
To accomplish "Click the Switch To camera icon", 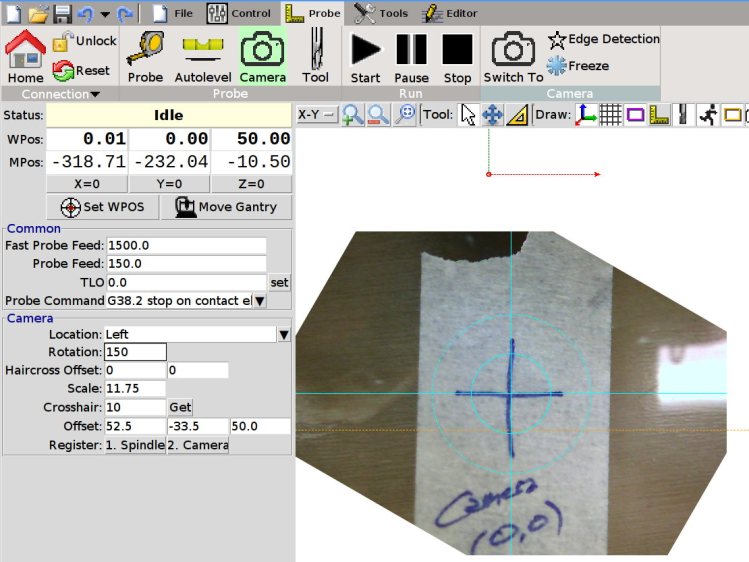I will tap(513, 55).
